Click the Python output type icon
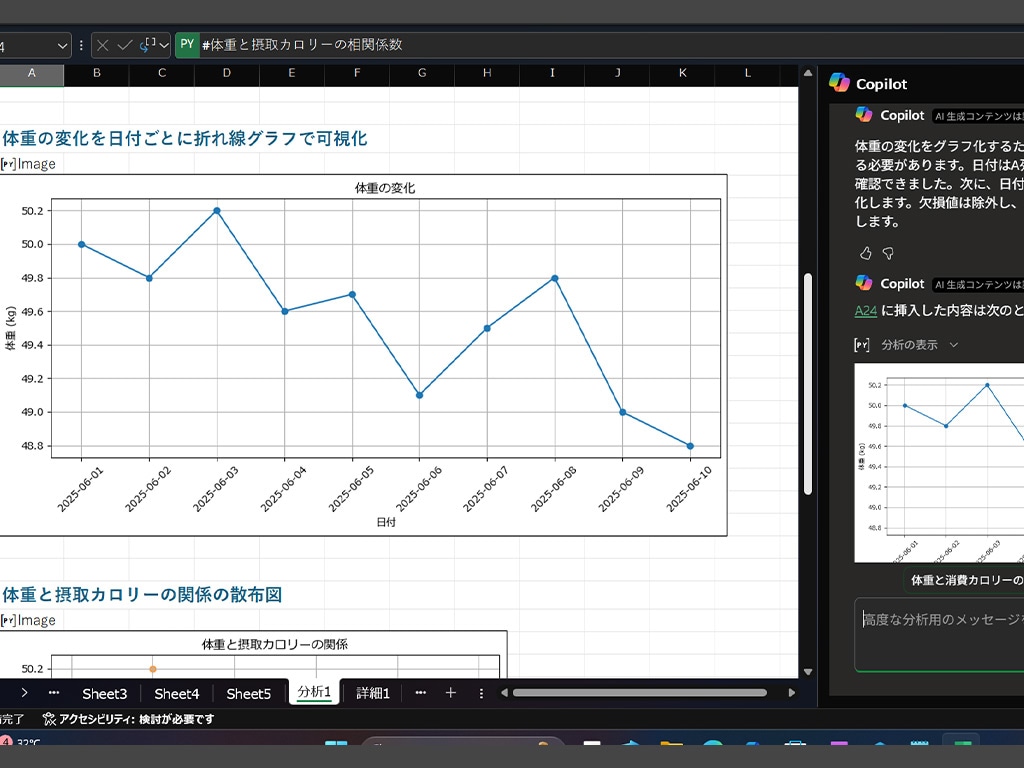Screen dimensions: 1024x768 148,44
